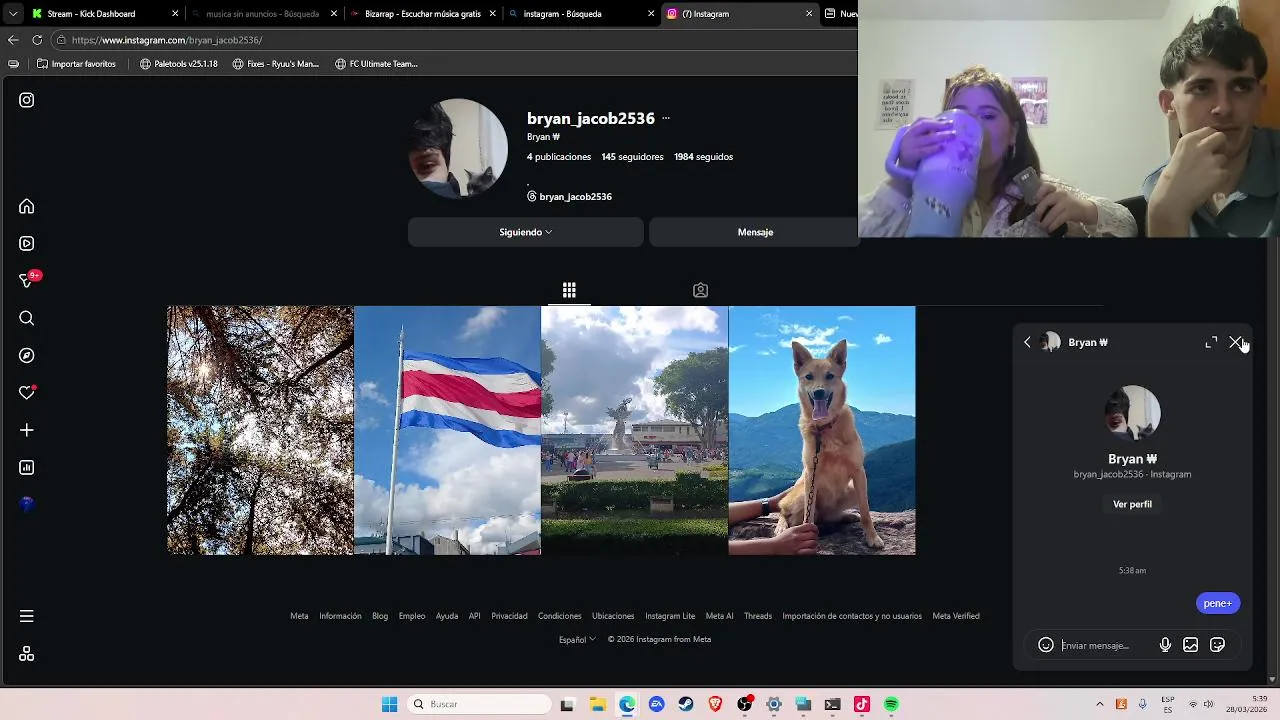The height and width of the screenshot is (720, 1280).
Task: Open Meta Verified footer link
Action: [x=956, y=616]
